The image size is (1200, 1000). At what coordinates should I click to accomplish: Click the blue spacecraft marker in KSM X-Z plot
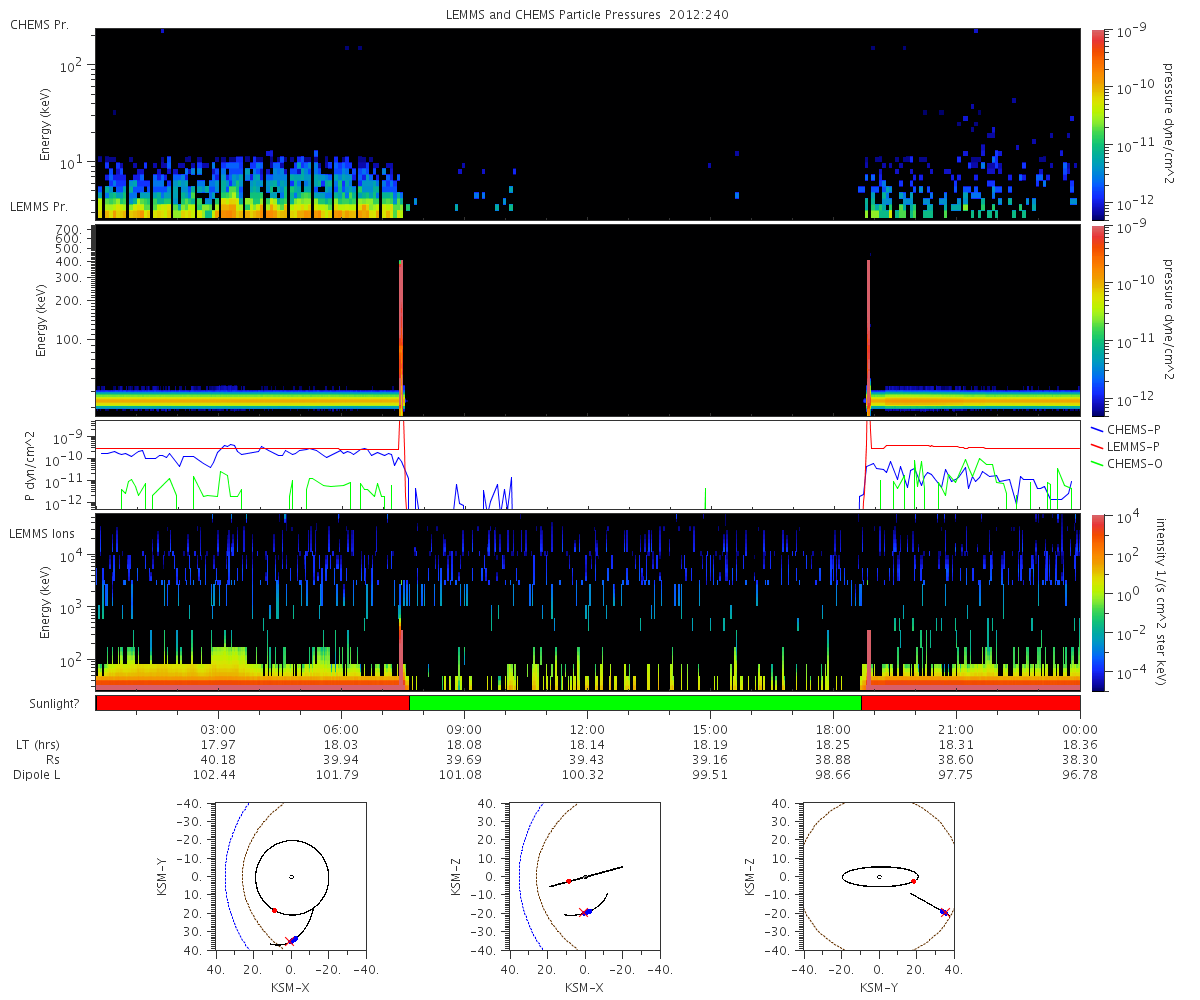coord(589,911)
